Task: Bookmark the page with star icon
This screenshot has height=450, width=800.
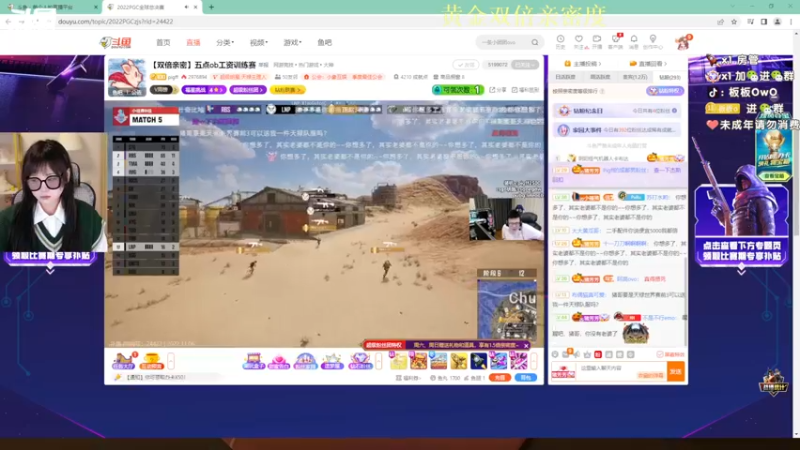Action: coord(734,22)
